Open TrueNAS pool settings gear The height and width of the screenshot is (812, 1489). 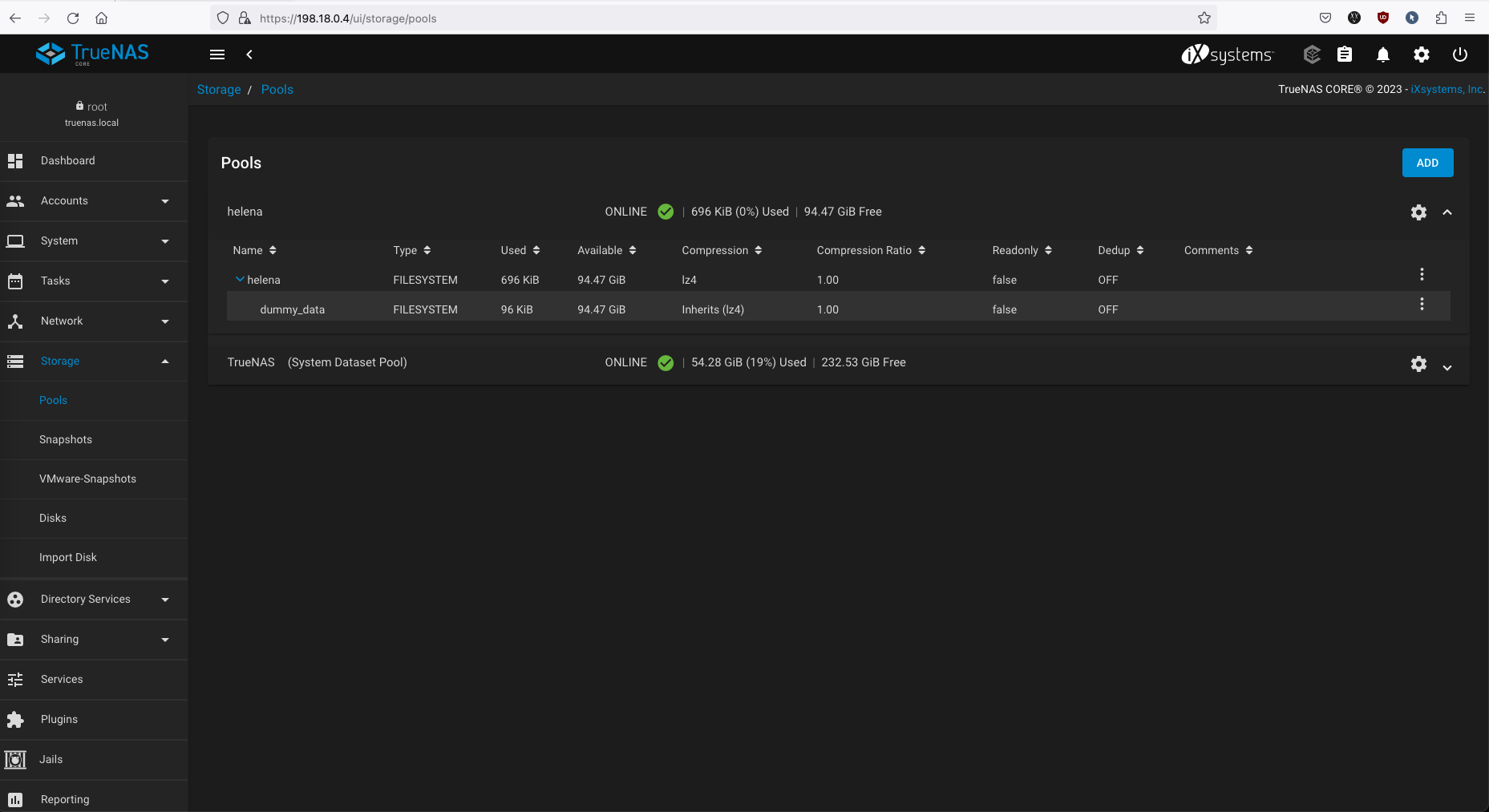(1418, 364)
